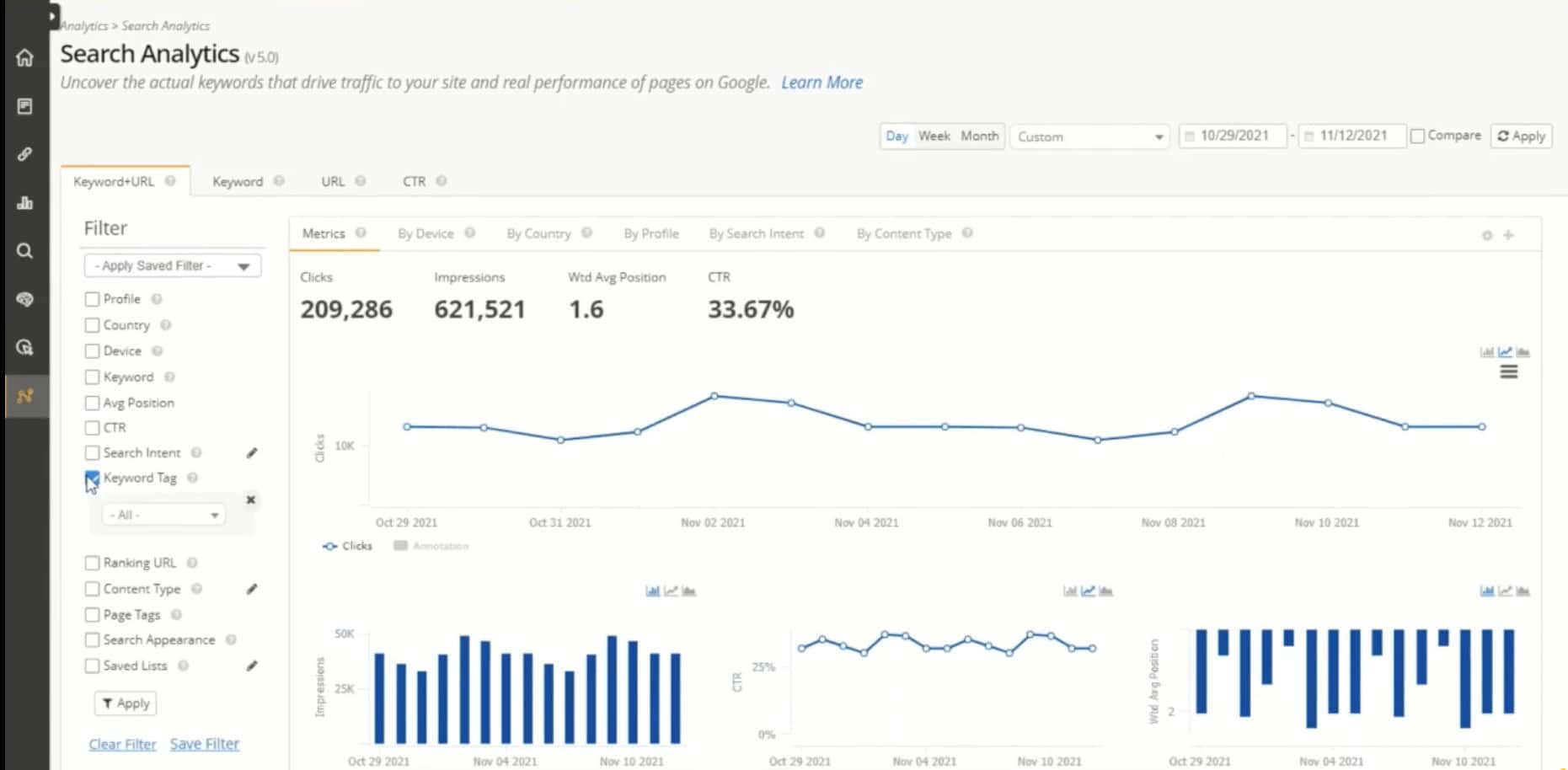Click help icon beside By Search Intent
Viewport: 1568px width, 770px height.
[819, 233]
